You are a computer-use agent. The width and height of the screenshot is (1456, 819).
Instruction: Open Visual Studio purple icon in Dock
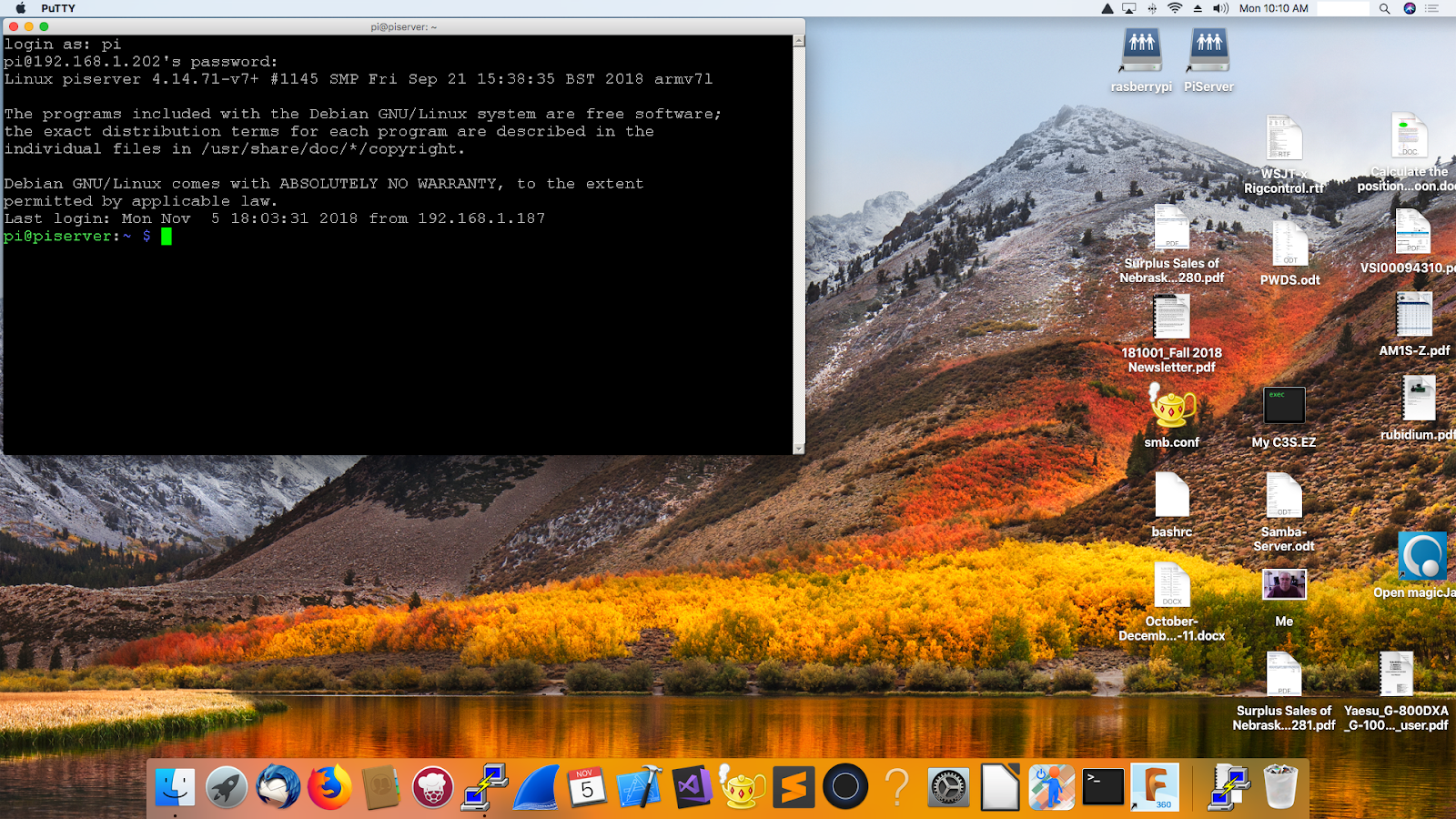(692, 787)
